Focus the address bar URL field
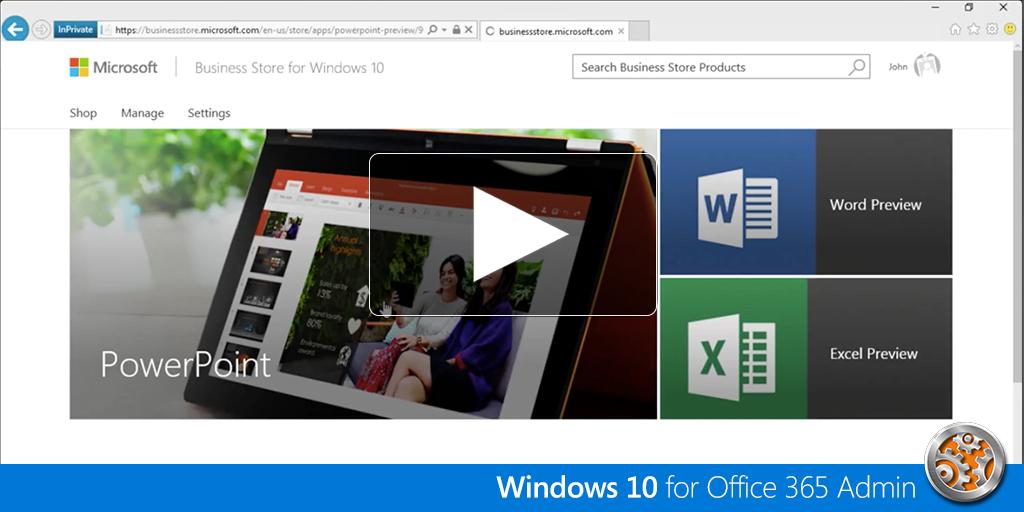The image size is (1024, 512). click(x=268, y=30)
